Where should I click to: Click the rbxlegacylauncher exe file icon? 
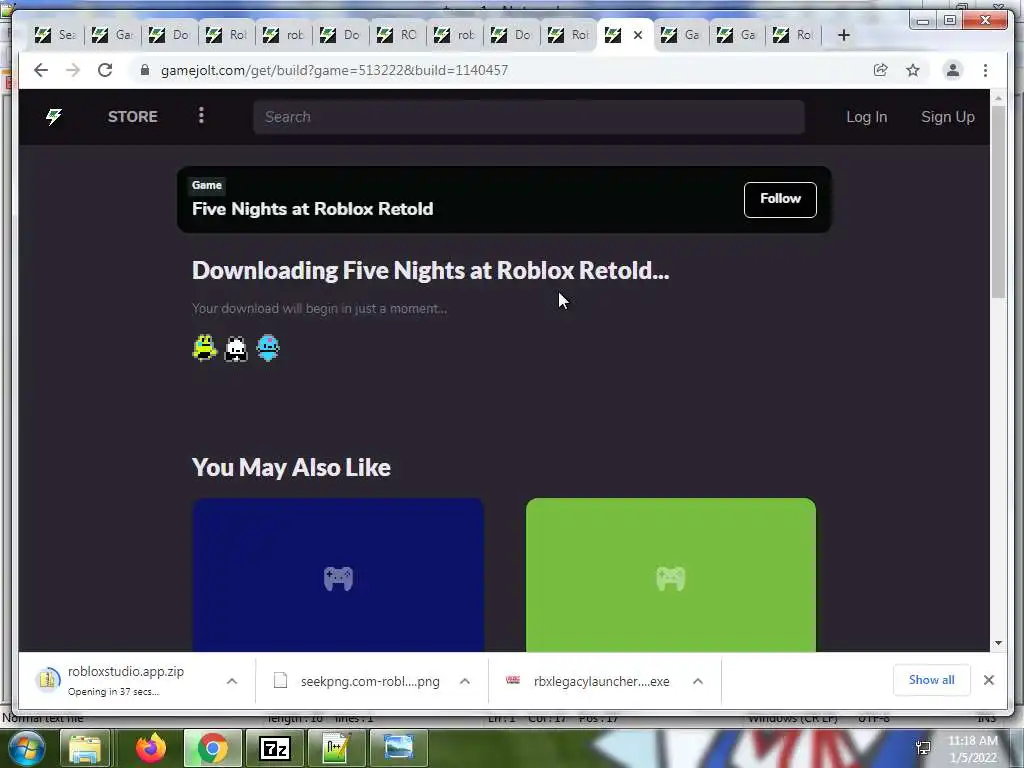(x=513, y=680)
